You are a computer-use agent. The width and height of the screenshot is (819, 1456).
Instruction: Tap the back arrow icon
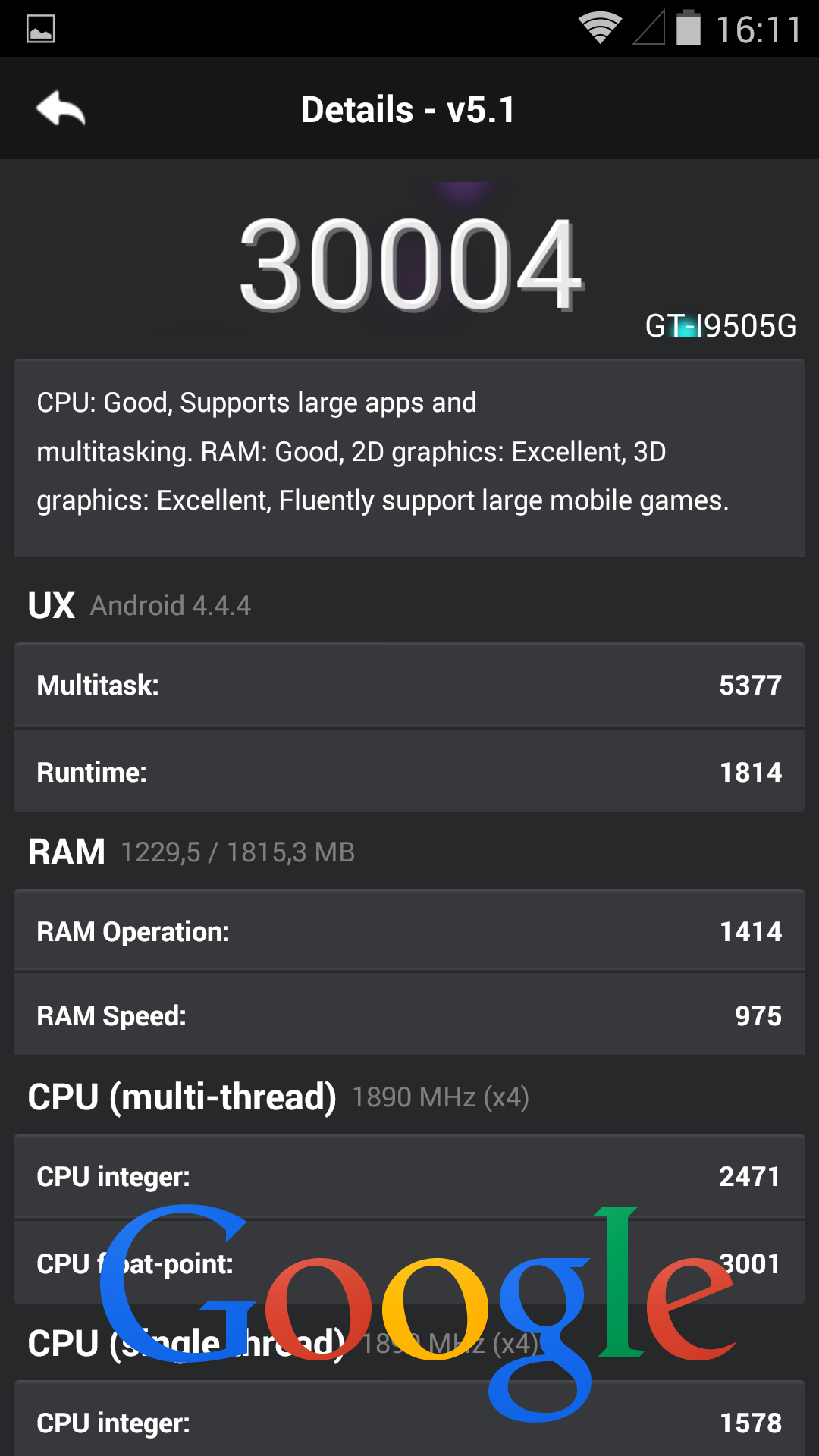pyautogui.click(x=61, y=108)
